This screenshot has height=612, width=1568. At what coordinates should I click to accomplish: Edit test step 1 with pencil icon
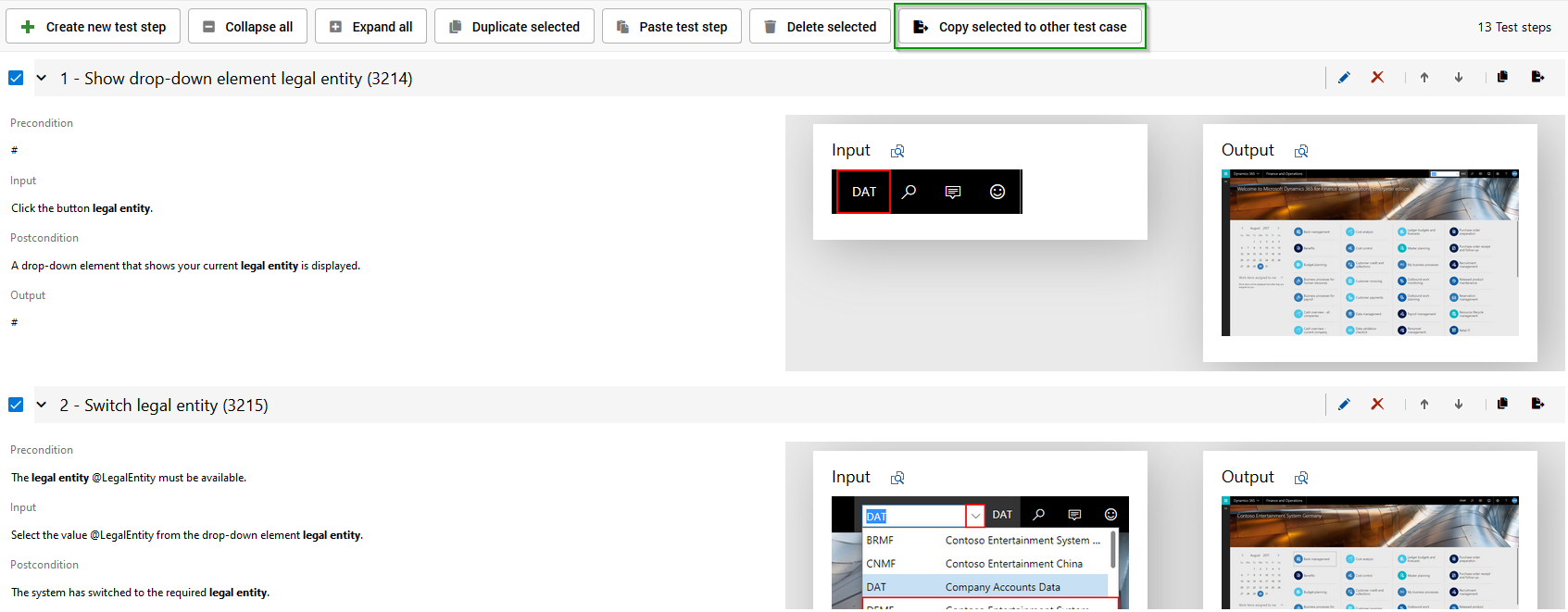pyautogui.click(x=1344, y=78)
